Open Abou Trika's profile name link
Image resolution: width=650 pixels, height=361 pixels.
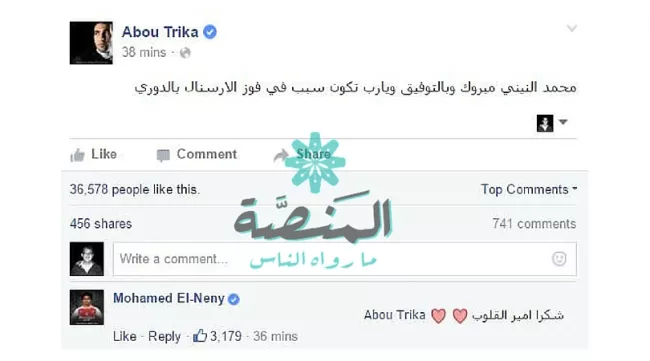click(x=160, y=32)
